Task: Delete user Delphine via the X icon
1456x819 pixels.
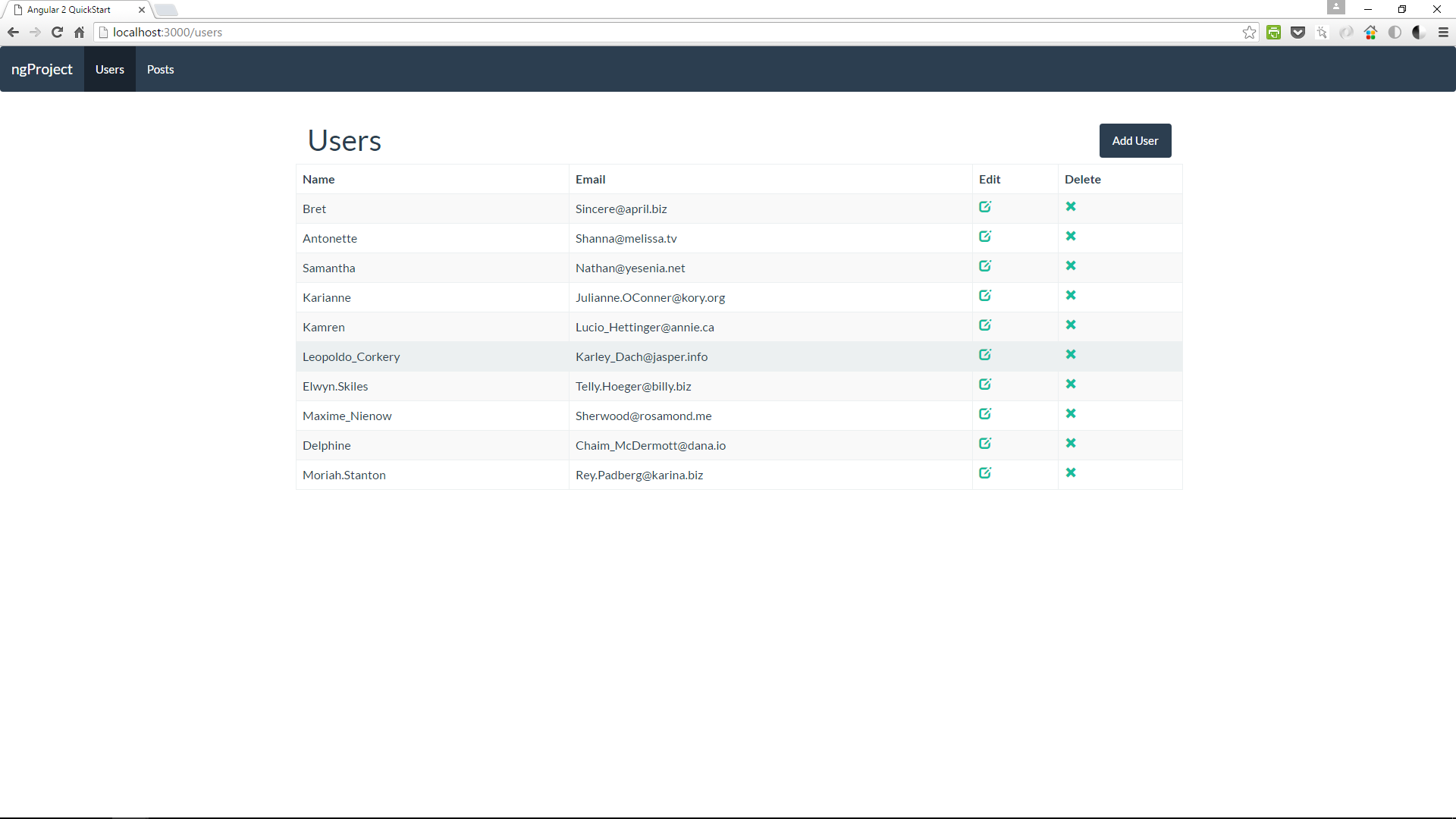Action: 1071,443
